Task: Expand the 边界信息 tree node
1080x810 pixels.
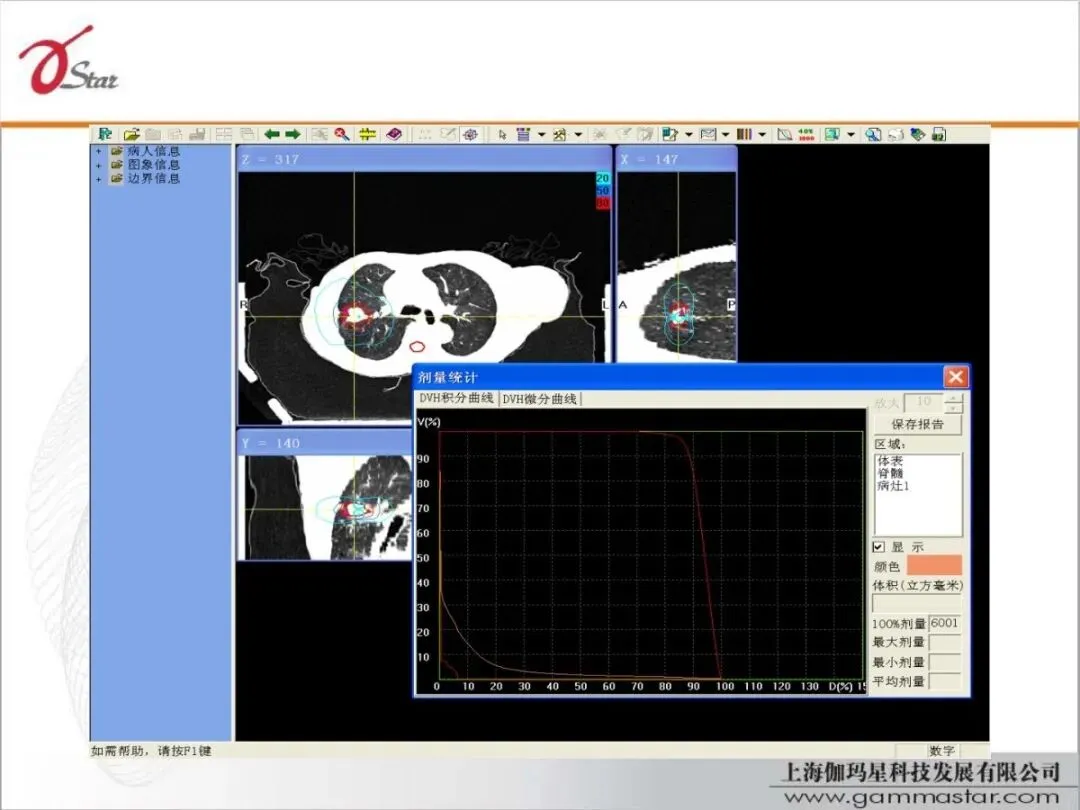Action: 98,179
